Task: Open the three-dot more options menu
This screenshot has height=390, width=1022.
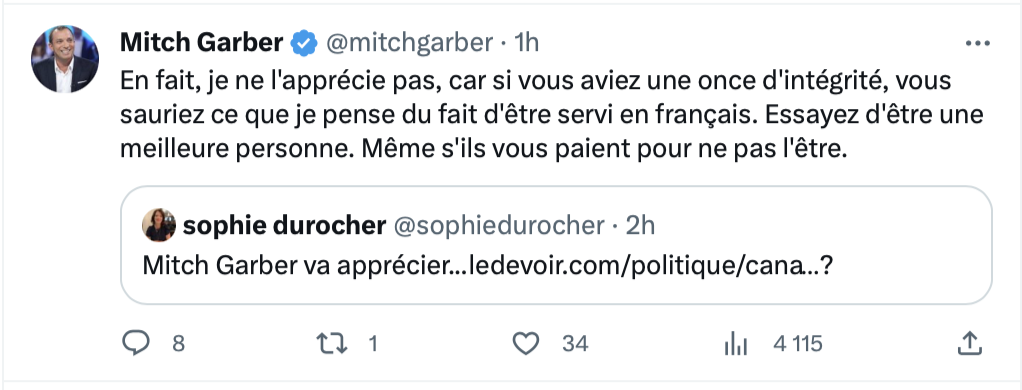Action: (978, 44)
